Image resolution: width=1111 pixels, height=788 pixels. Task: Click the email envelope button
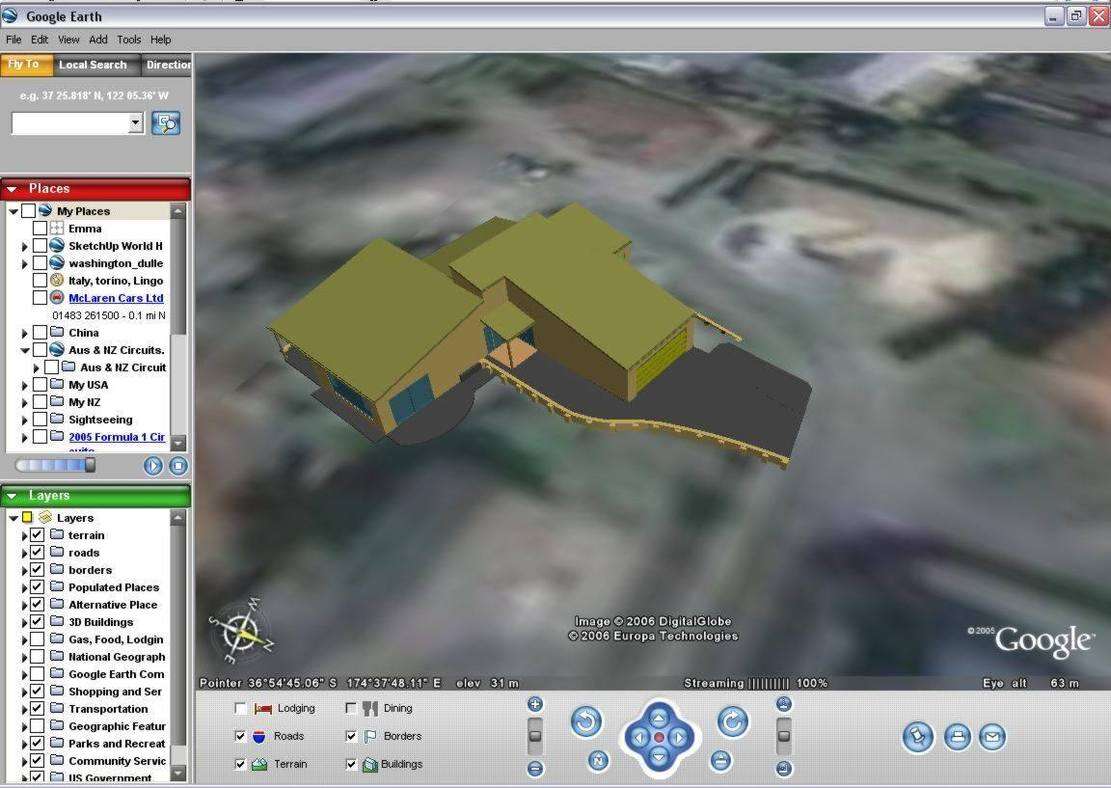pos(992,738)
